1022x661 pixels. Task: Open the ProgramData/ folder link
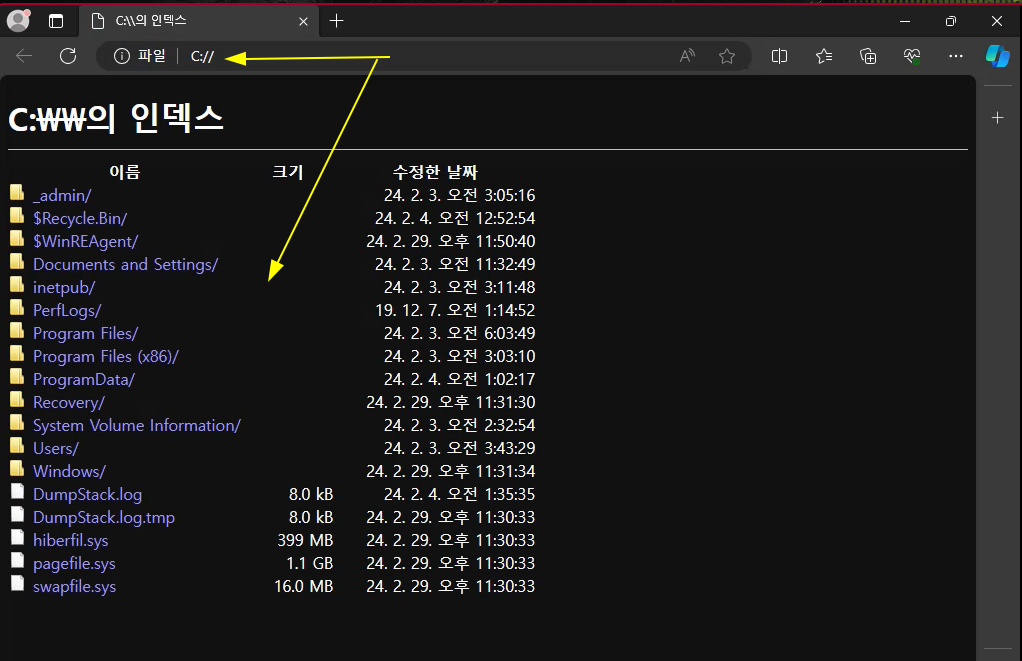(84, 379)
